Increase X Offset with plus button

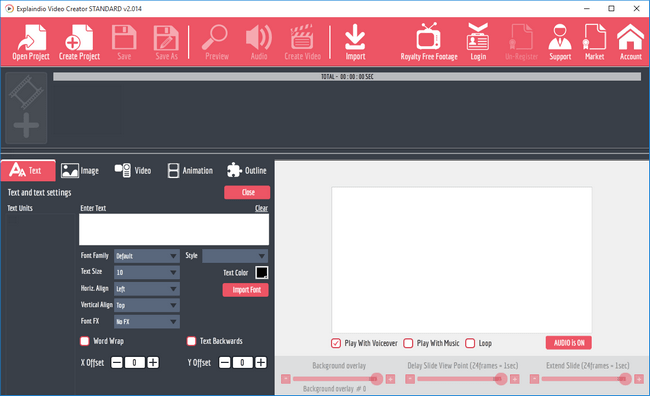[x=153, y=362]
